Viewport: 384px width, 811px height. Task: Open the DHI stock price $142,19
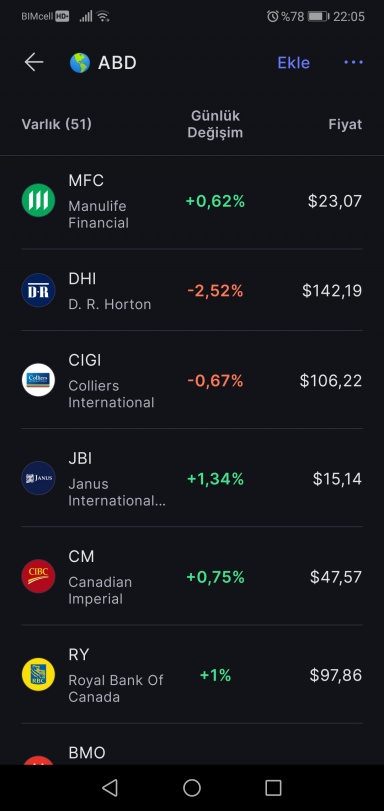point(332,291)
